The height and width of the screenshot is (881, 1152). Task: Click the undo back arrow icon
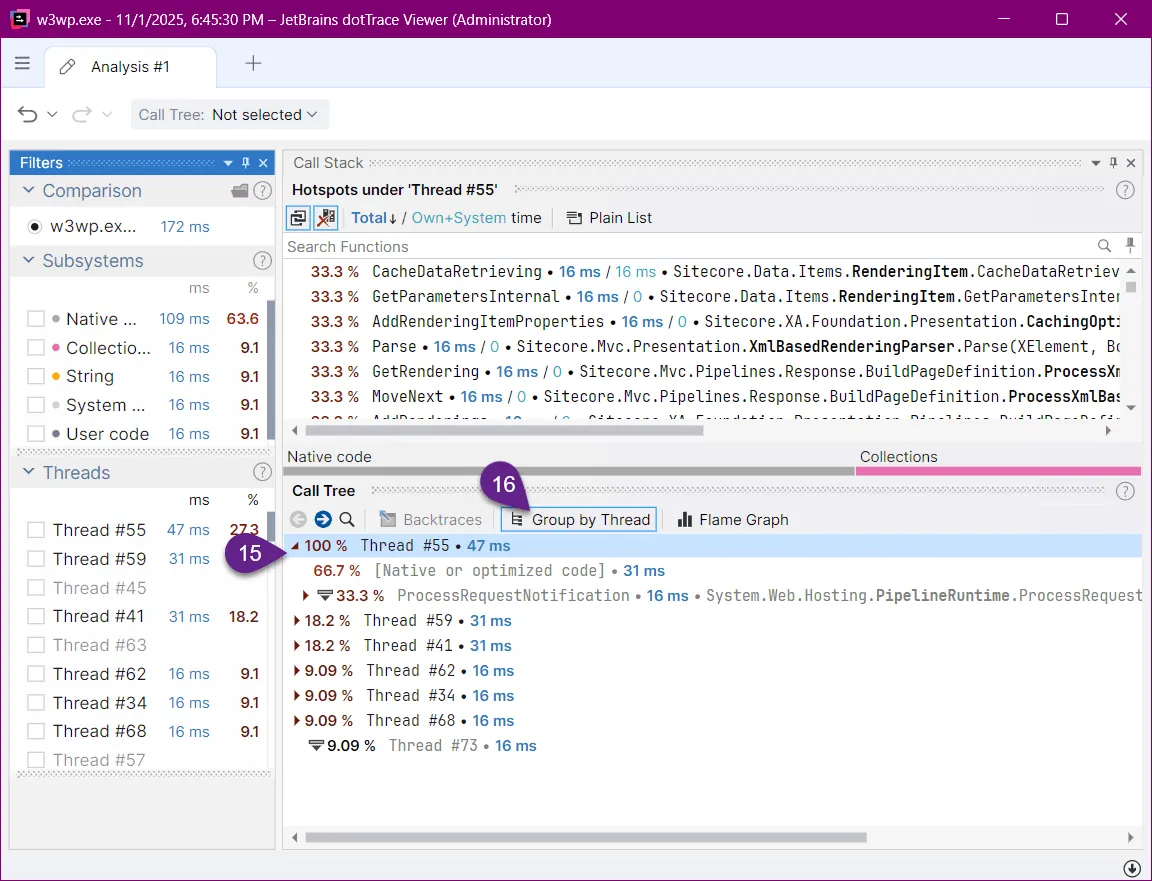coord(28,115)
